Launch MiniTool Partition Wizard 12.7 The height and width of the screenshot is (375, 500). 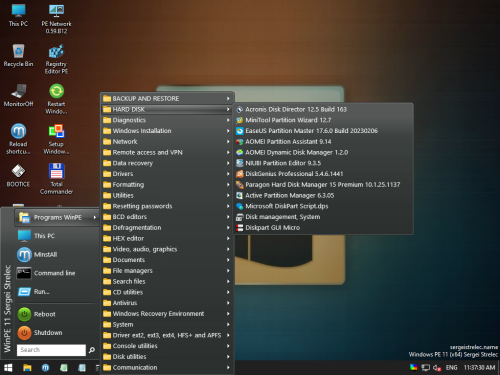pyautogui.click(x=323, y=120)
